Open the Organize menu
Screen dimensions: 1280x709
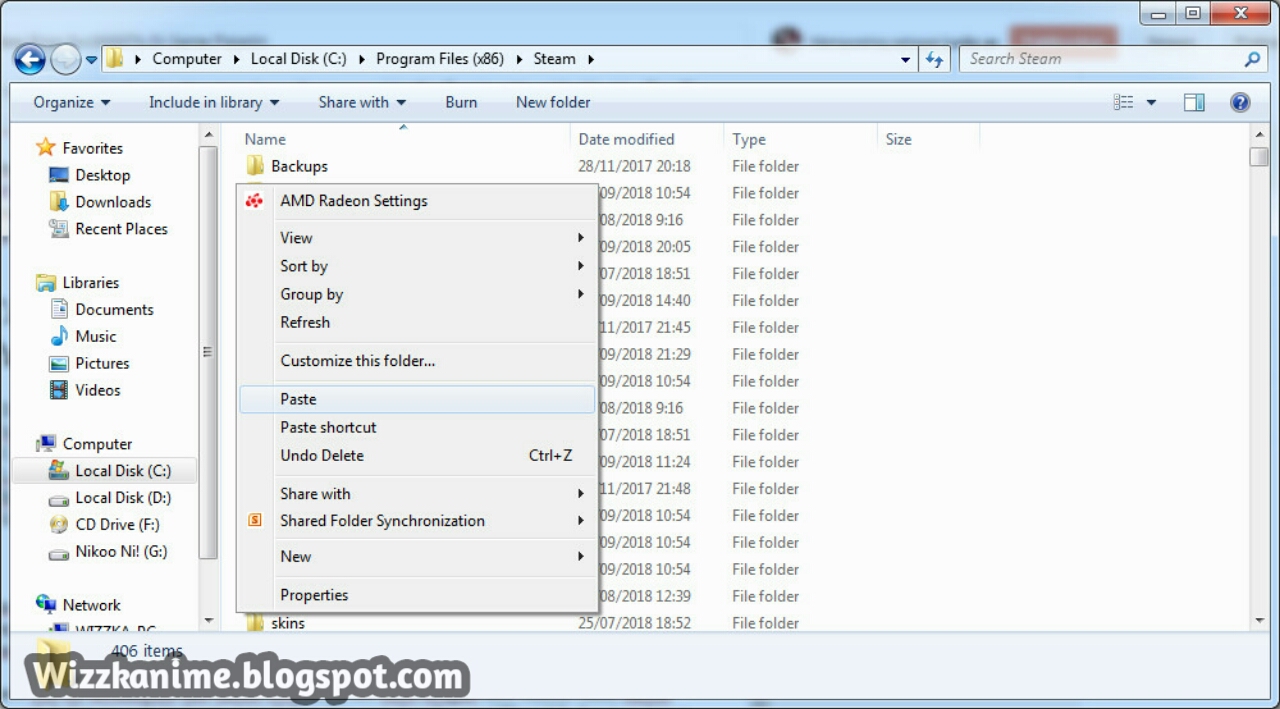click(71, 102)
